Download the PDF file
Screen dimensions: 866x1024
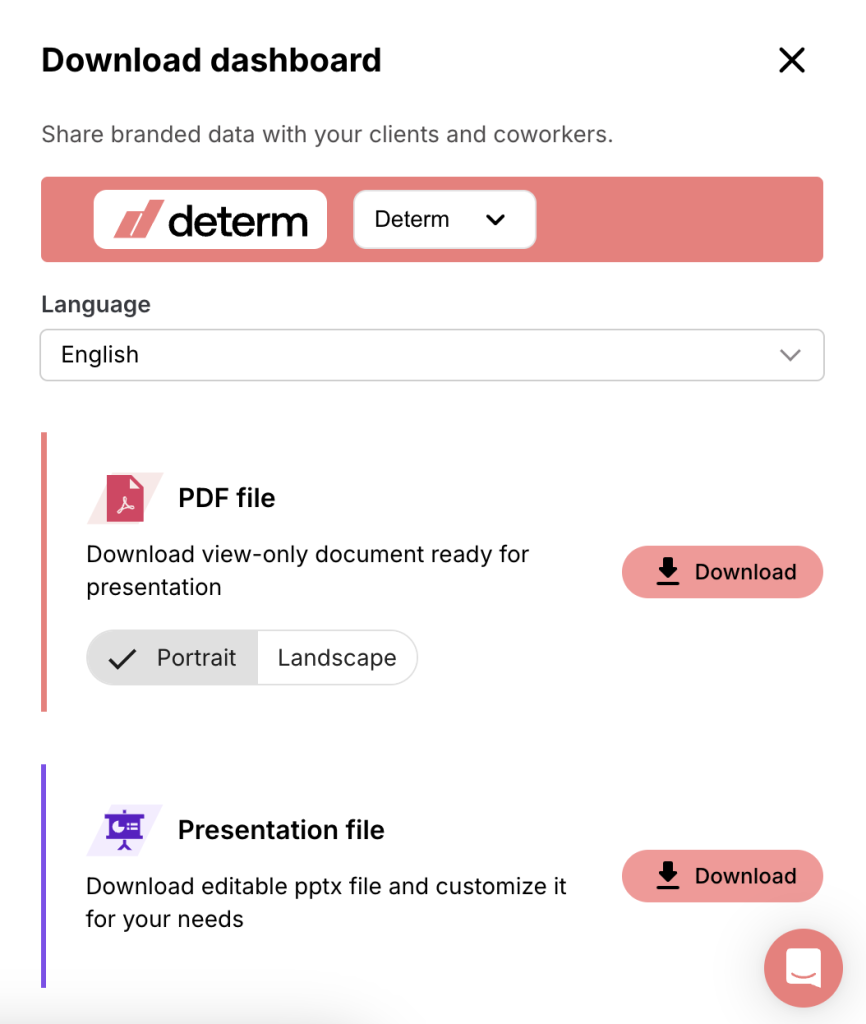point(722,572)
